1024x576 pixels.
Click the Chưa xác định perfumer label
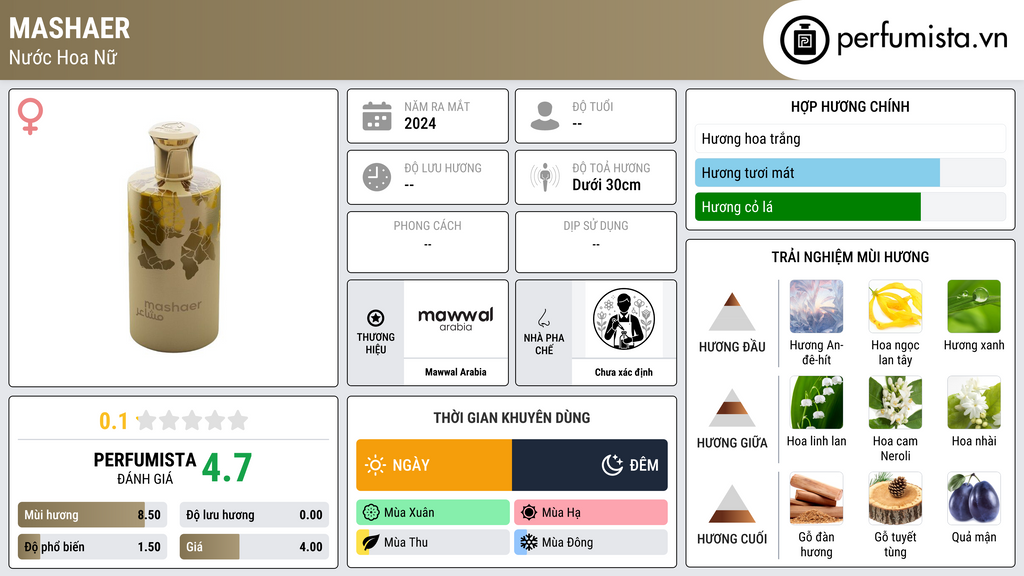point(624,372)
